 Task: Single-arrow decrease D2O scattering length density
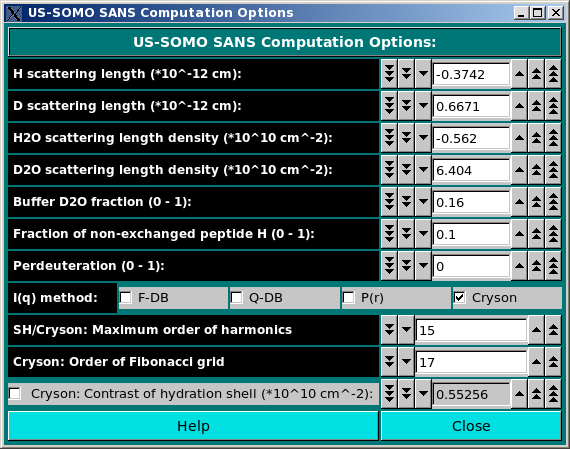423,170
